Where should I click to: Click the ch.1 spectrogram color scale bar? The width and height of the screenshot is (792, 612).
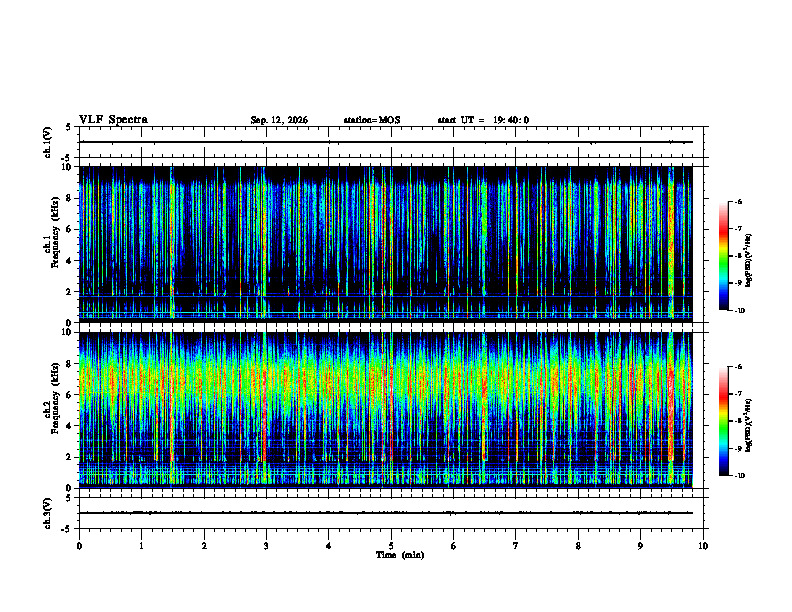[723, 256]
